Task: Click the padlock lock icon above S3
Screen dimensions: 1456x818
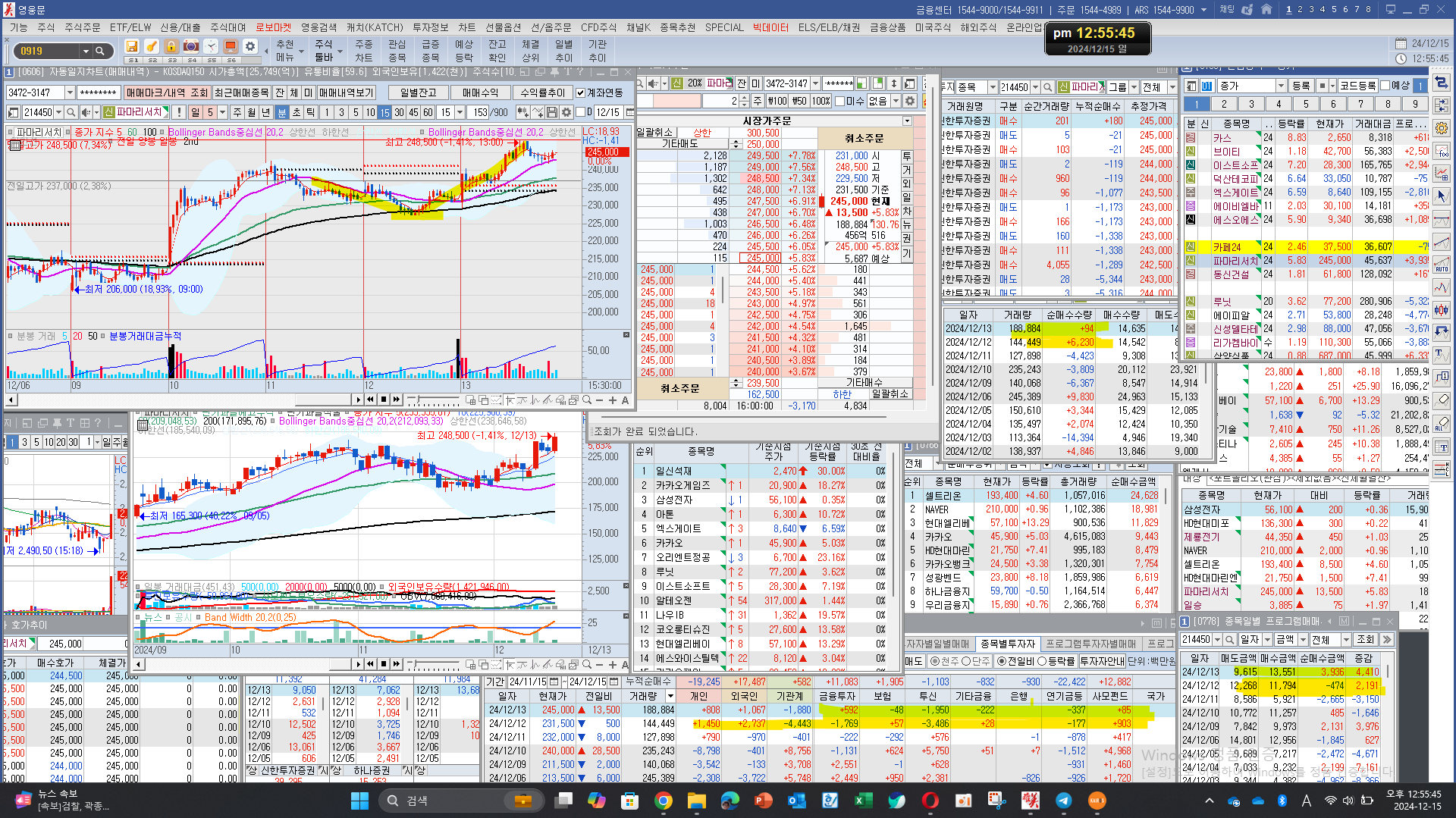Action: 171,47
